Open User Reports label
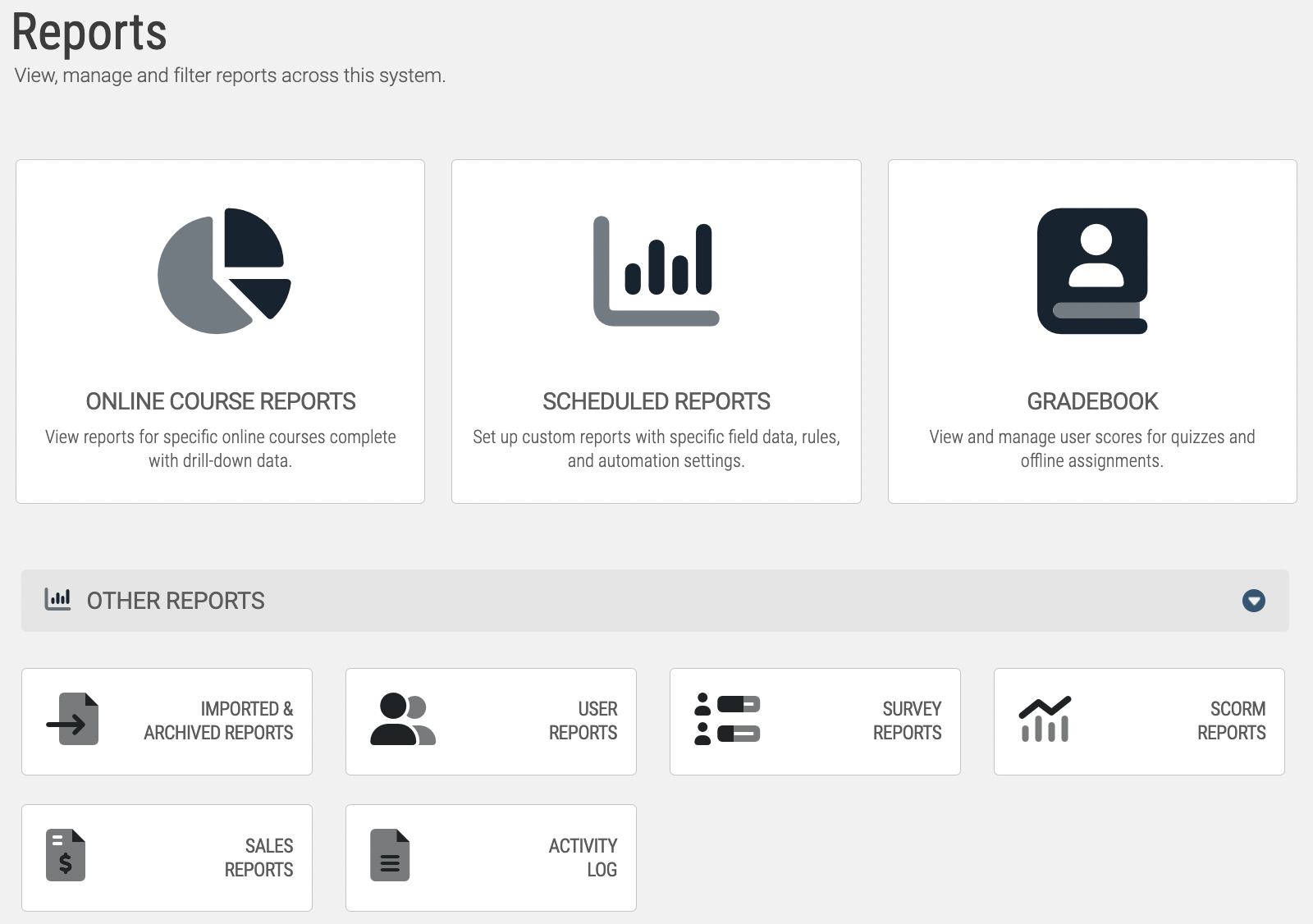The image size is (1313, 924). coord(583,720)
